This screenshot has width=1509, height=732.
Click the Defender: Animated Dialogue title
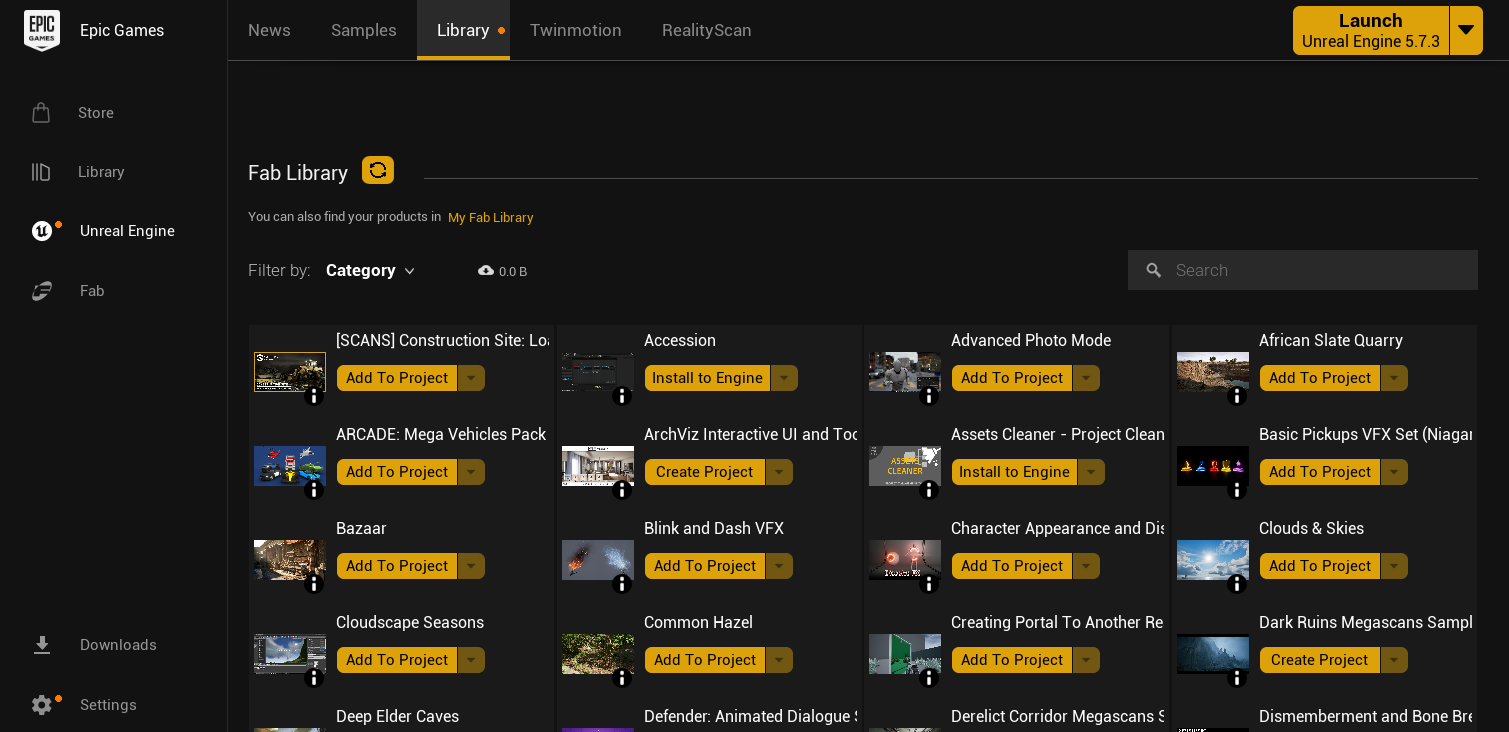751,716
